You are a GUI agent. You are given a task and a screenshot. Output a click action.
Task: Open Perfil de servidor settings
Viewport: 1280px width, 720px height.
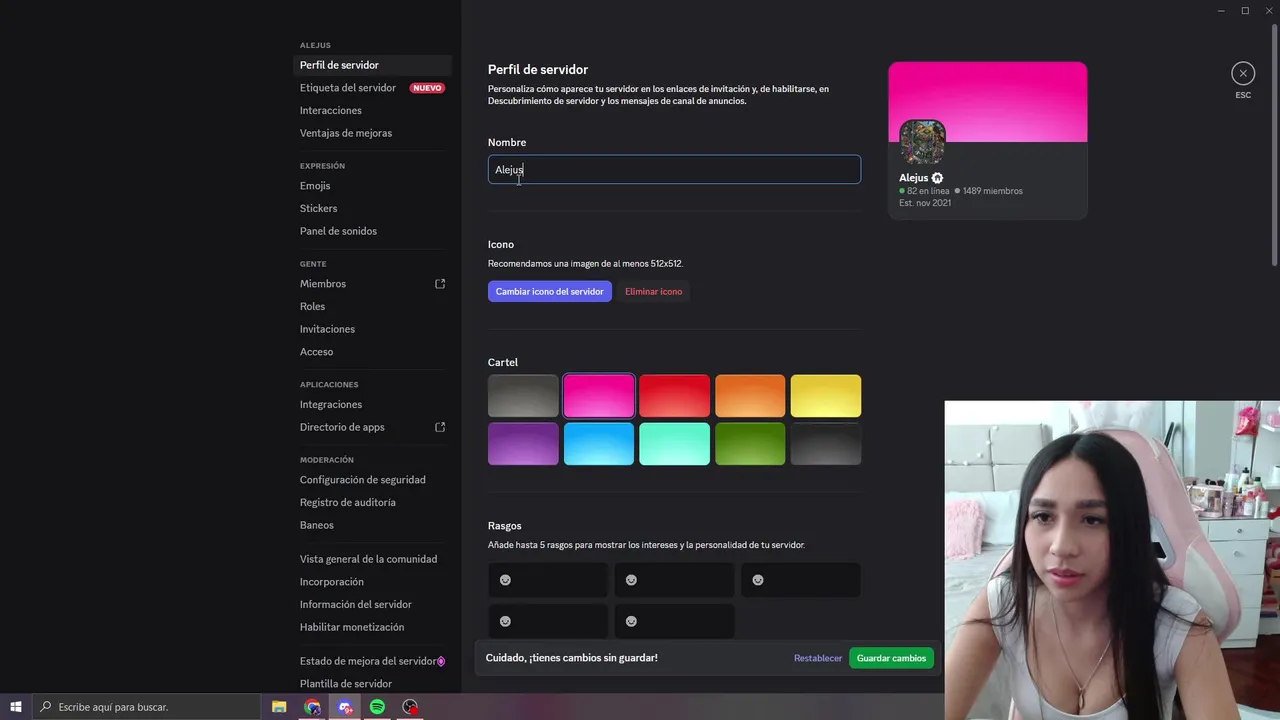(x=372, y=65)
